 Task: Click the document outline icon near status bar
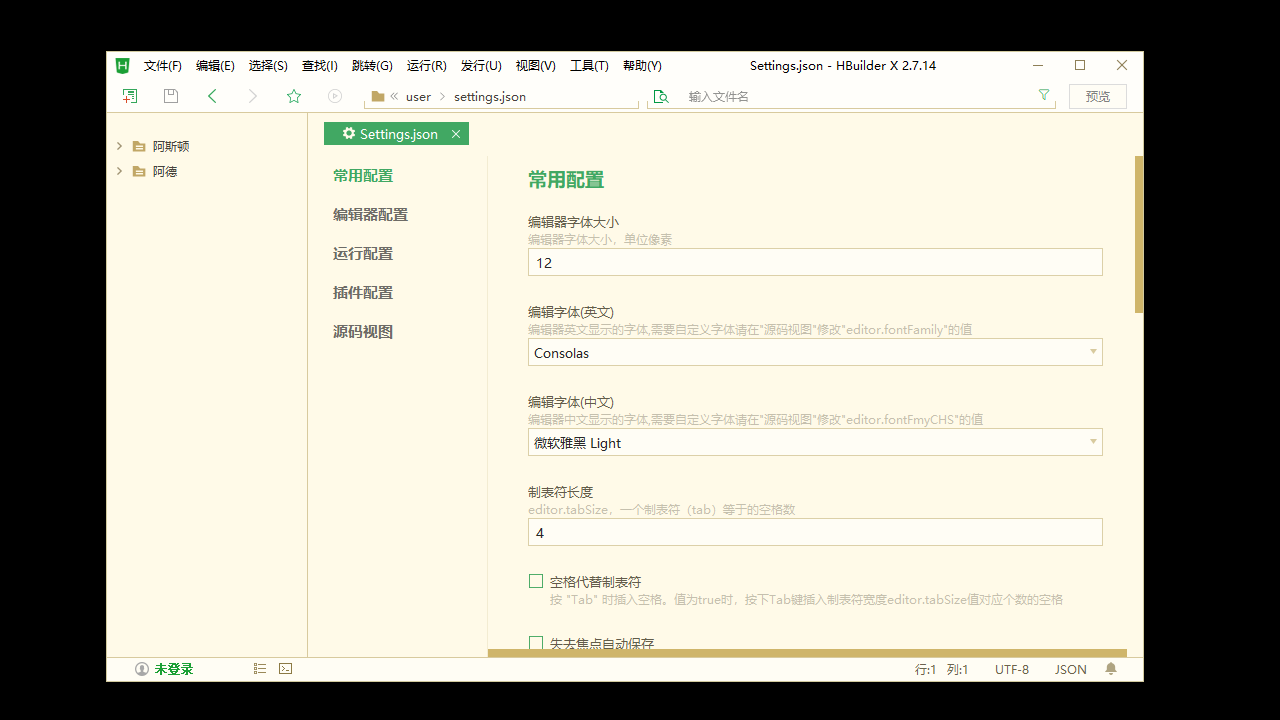(259, 668)
